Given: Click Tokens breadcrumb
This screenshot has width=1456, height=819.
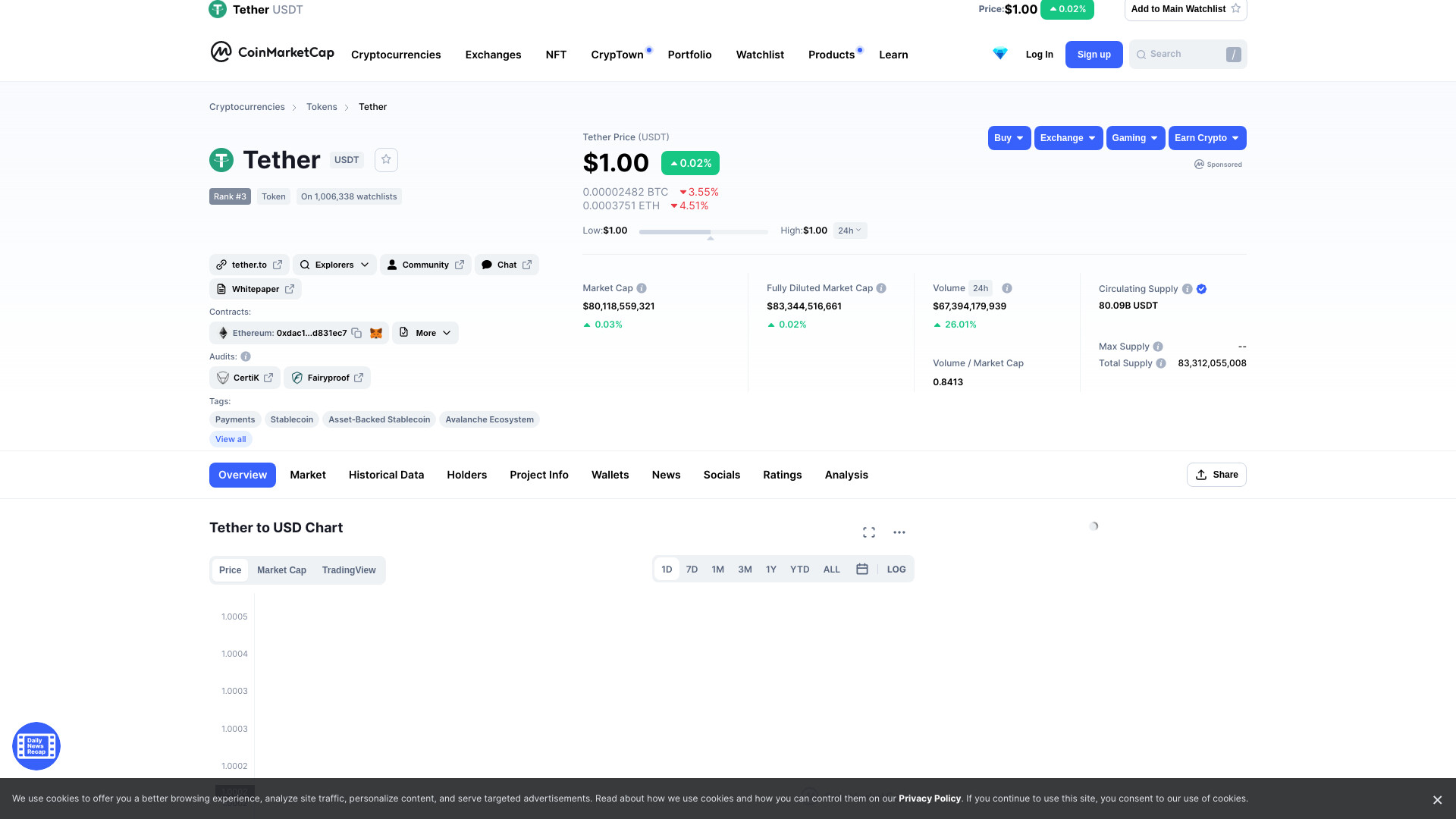Looking at the screenshot, I should point(322,107).
